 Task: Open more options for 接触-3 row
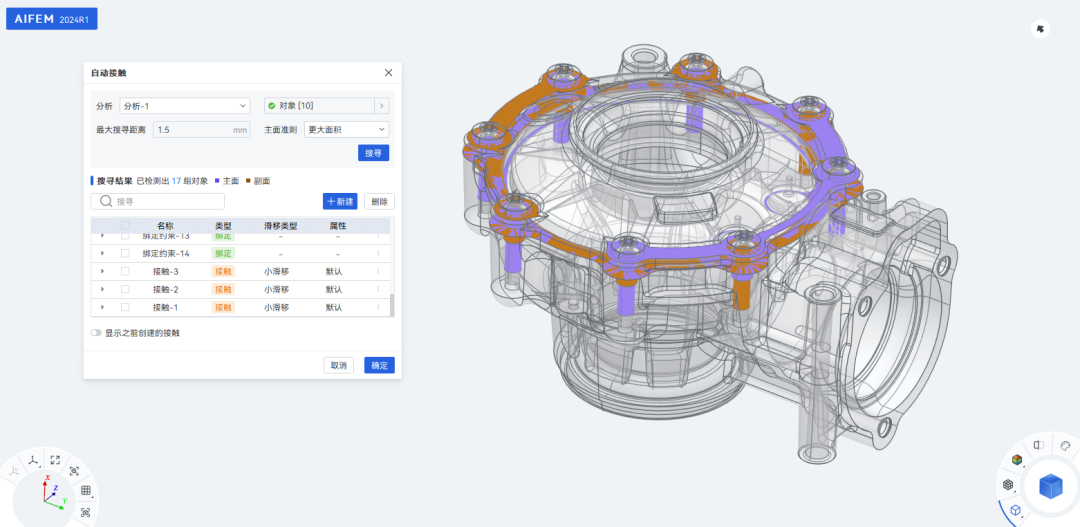(378, 271)
